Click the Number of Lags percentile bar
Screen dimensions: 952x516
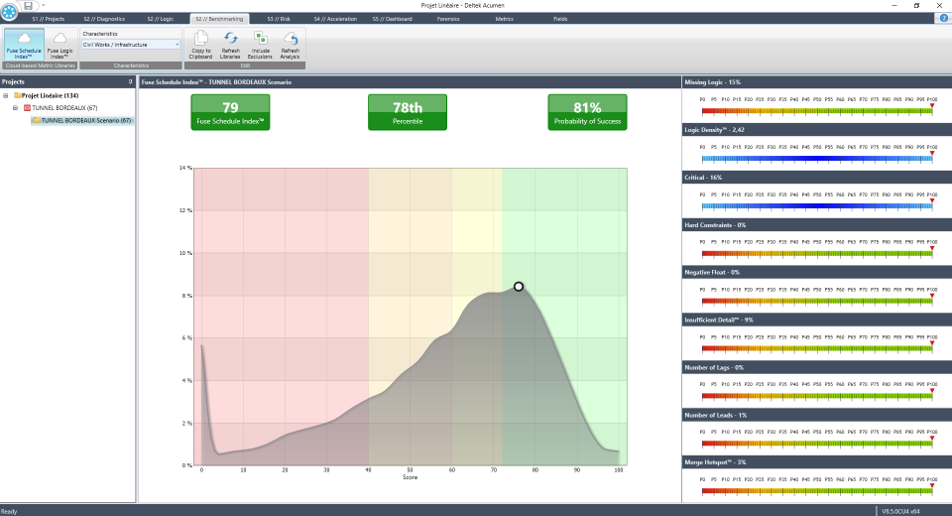click(817, 396)
